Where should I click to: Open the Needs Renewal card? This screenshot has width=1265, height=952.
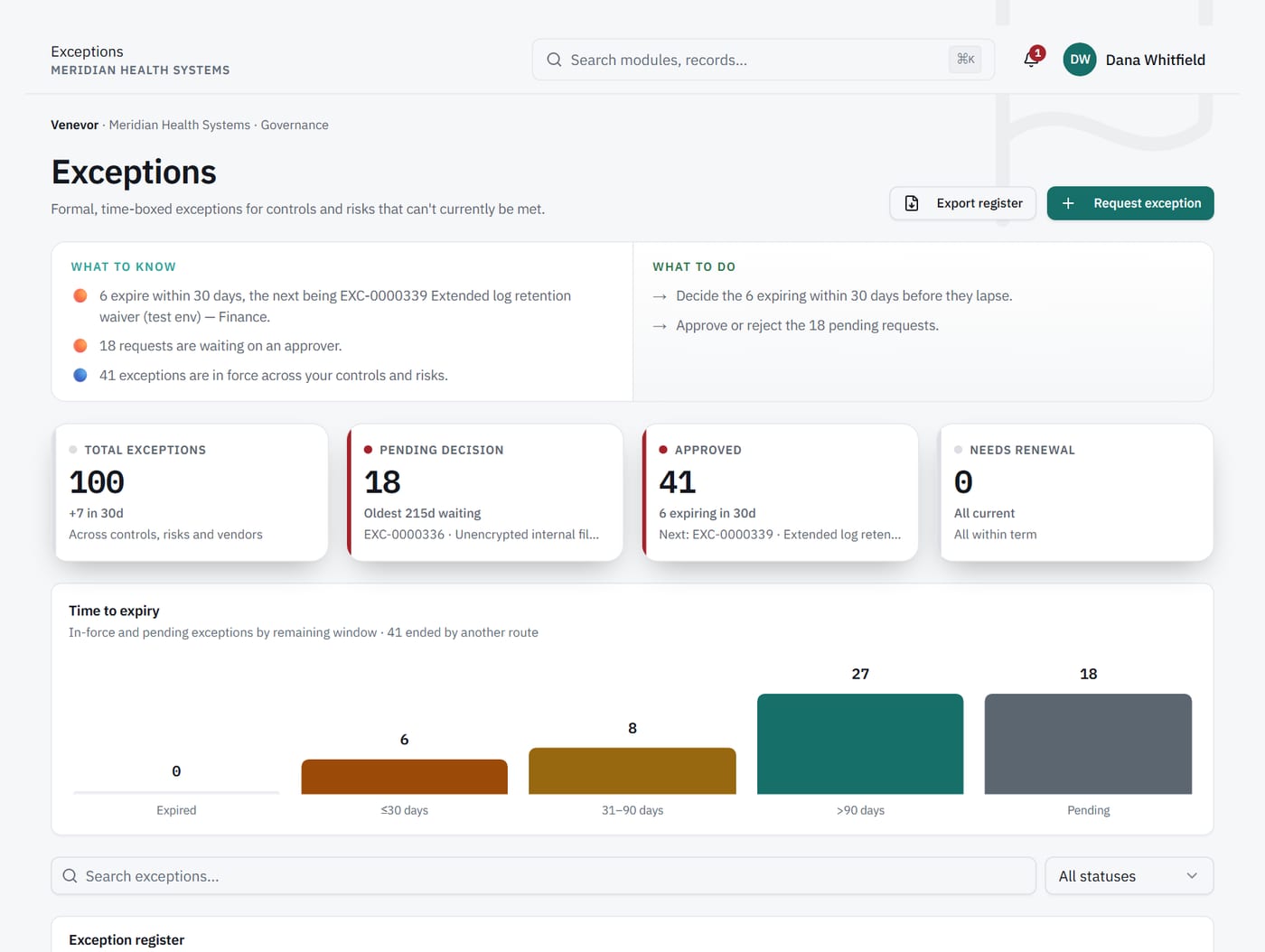pos(1076,492)
